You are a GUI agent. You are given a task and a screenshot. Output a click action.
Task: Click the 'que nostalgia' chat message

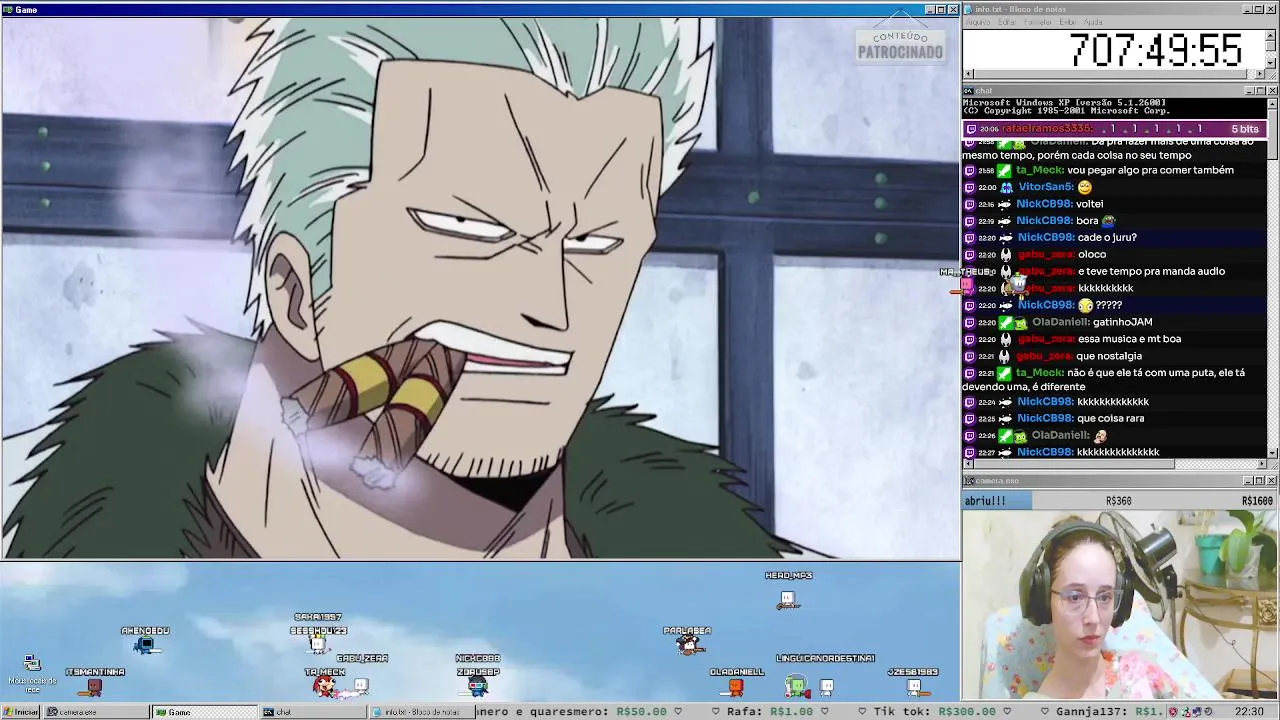pyautogui.click(x=1109, y=356)
